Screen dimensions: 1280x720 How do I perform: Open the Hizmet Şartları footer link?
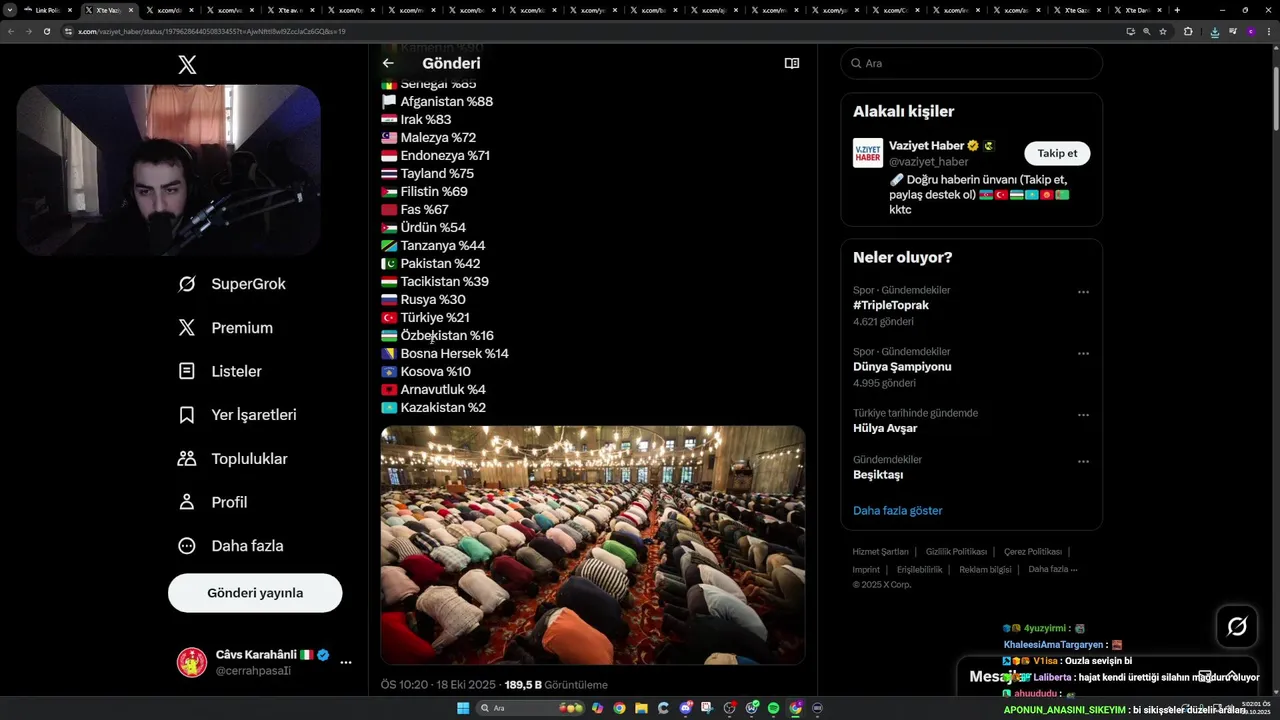[x=880, y=552]
